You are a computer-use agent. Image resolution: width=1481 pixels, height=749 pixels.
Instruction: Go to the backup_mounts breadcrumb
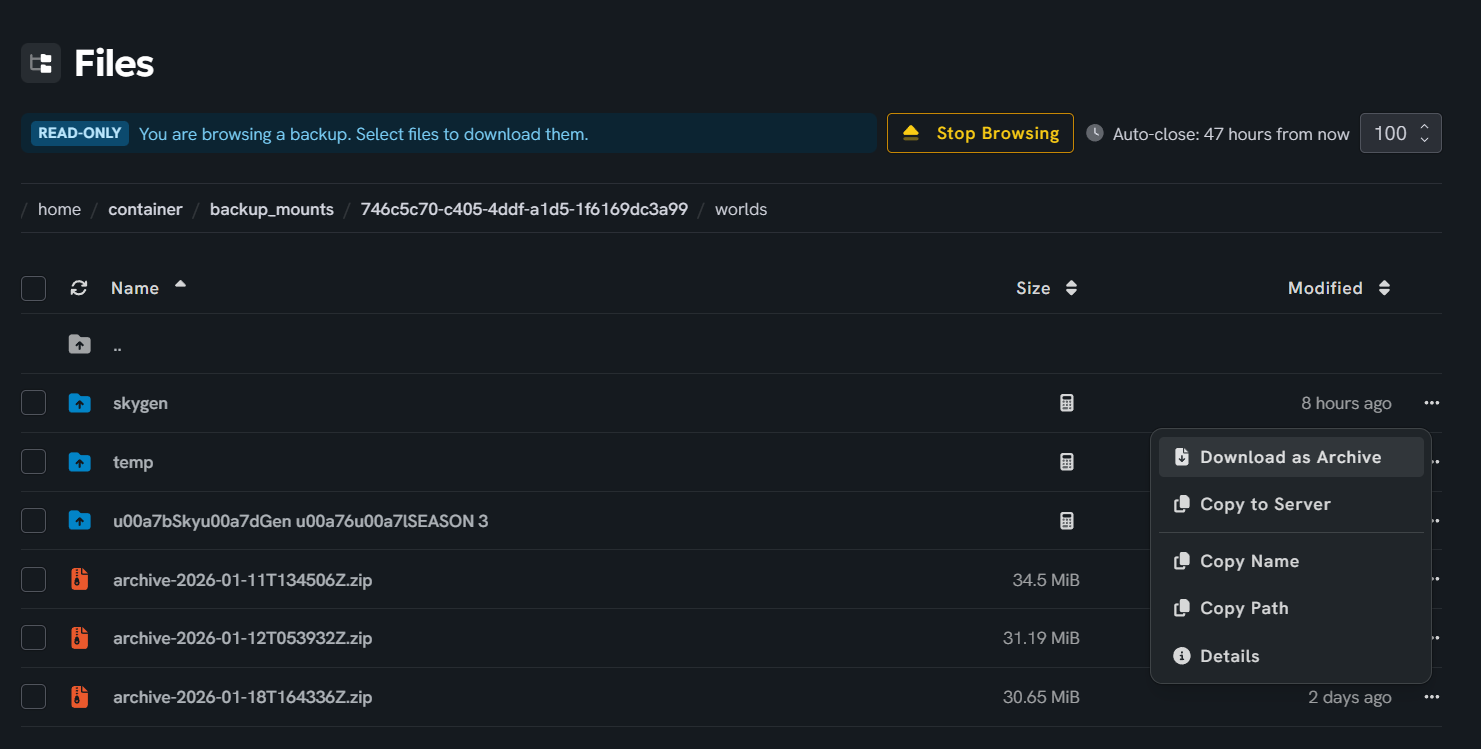click(x=272, y=209)
